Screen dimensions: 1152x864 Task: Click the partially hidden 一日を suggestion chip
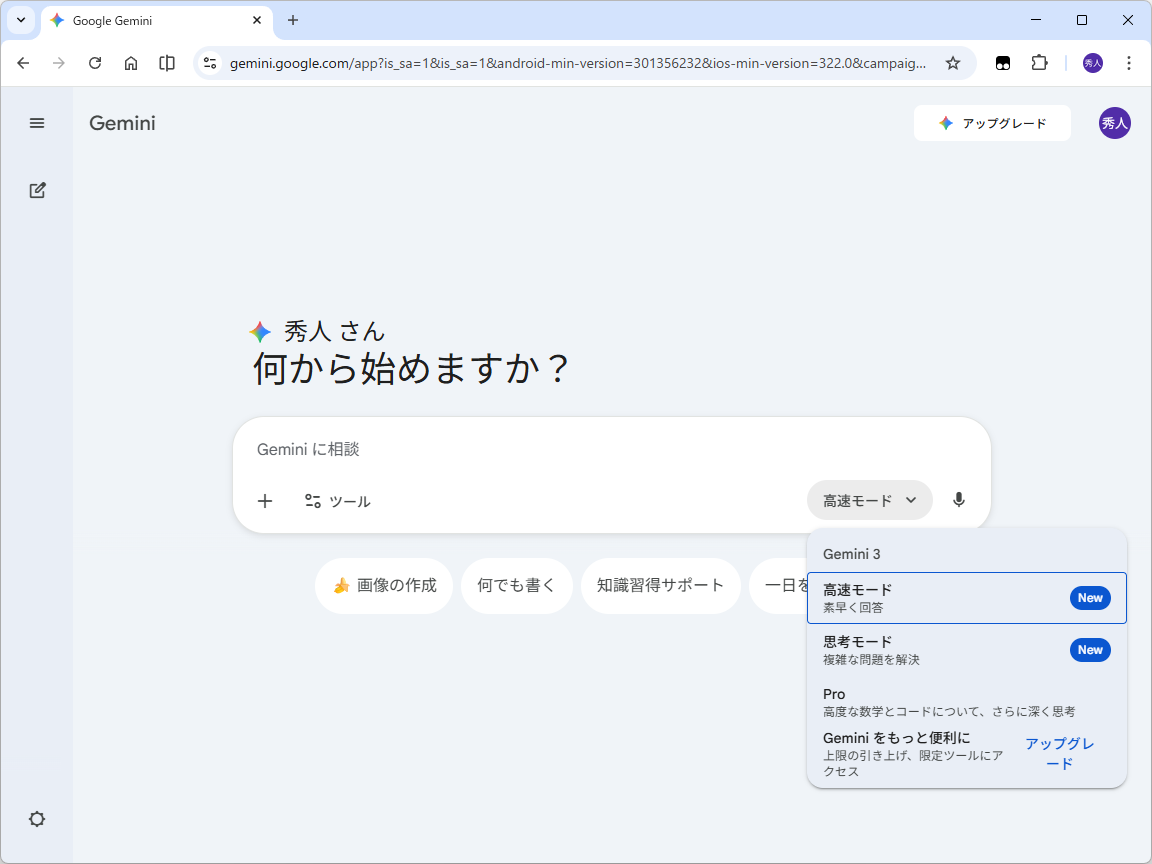click(779, 586)
